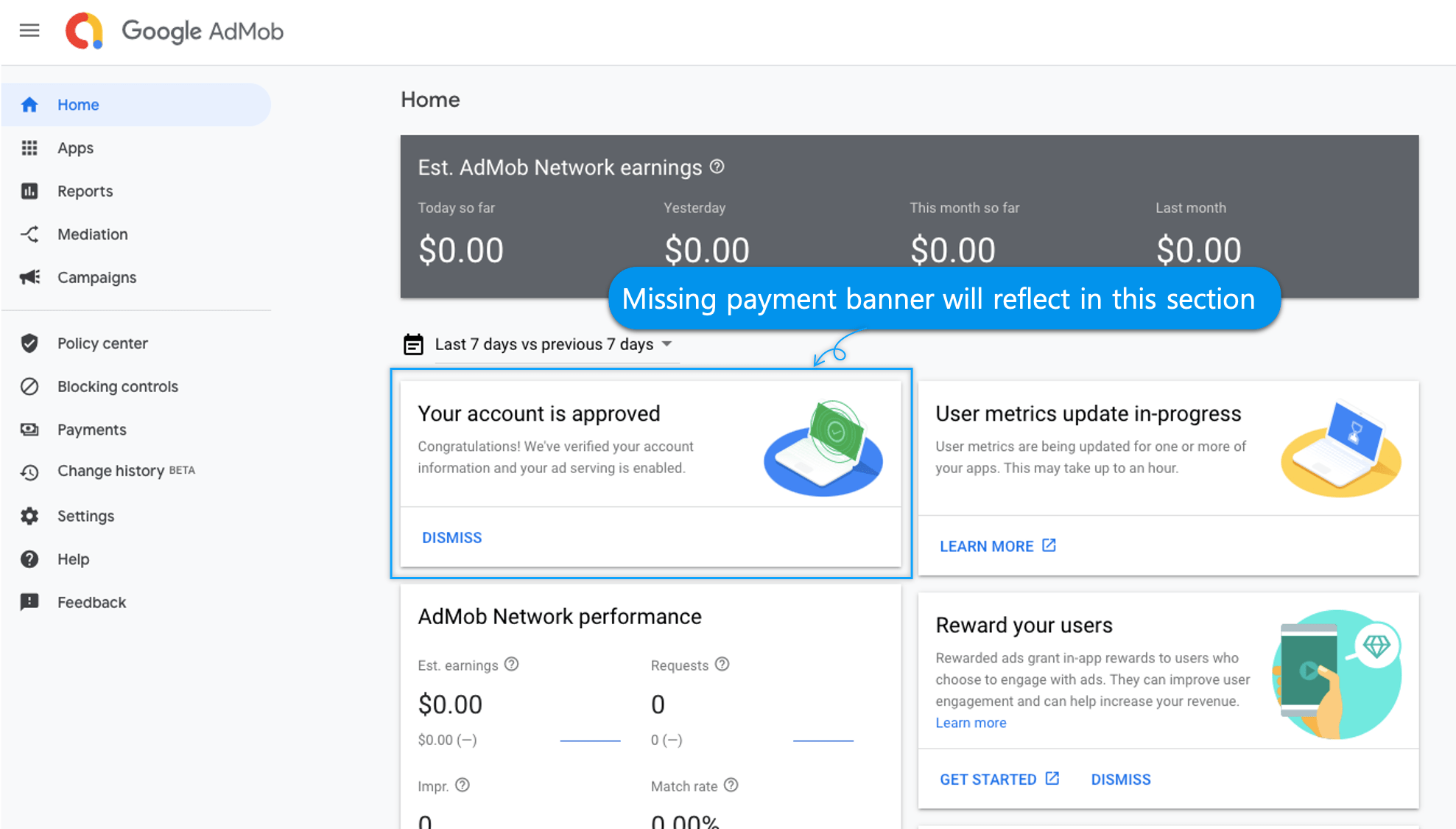The image size is (1456, 829).
Task: Open Settings in the sidebar
Action: coord(85,516)
